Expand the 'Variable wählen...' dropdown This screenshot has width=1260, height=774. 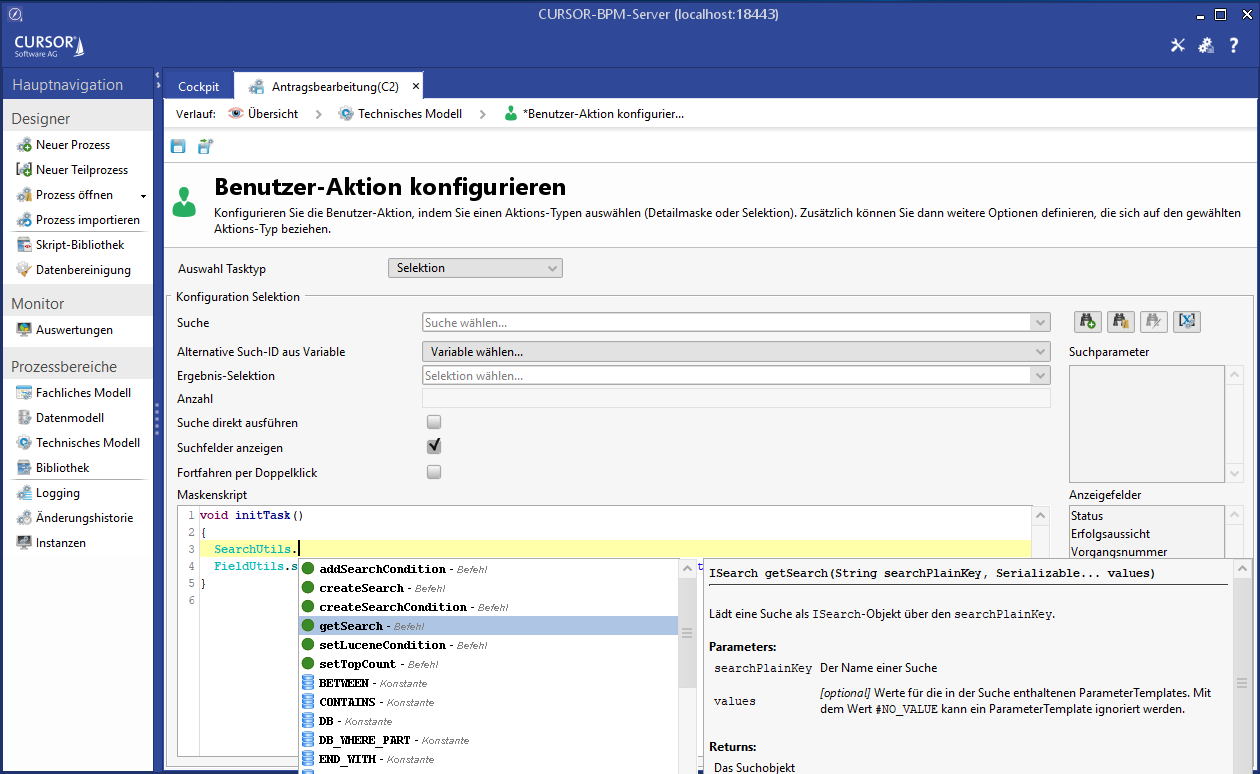coord(736,352)
